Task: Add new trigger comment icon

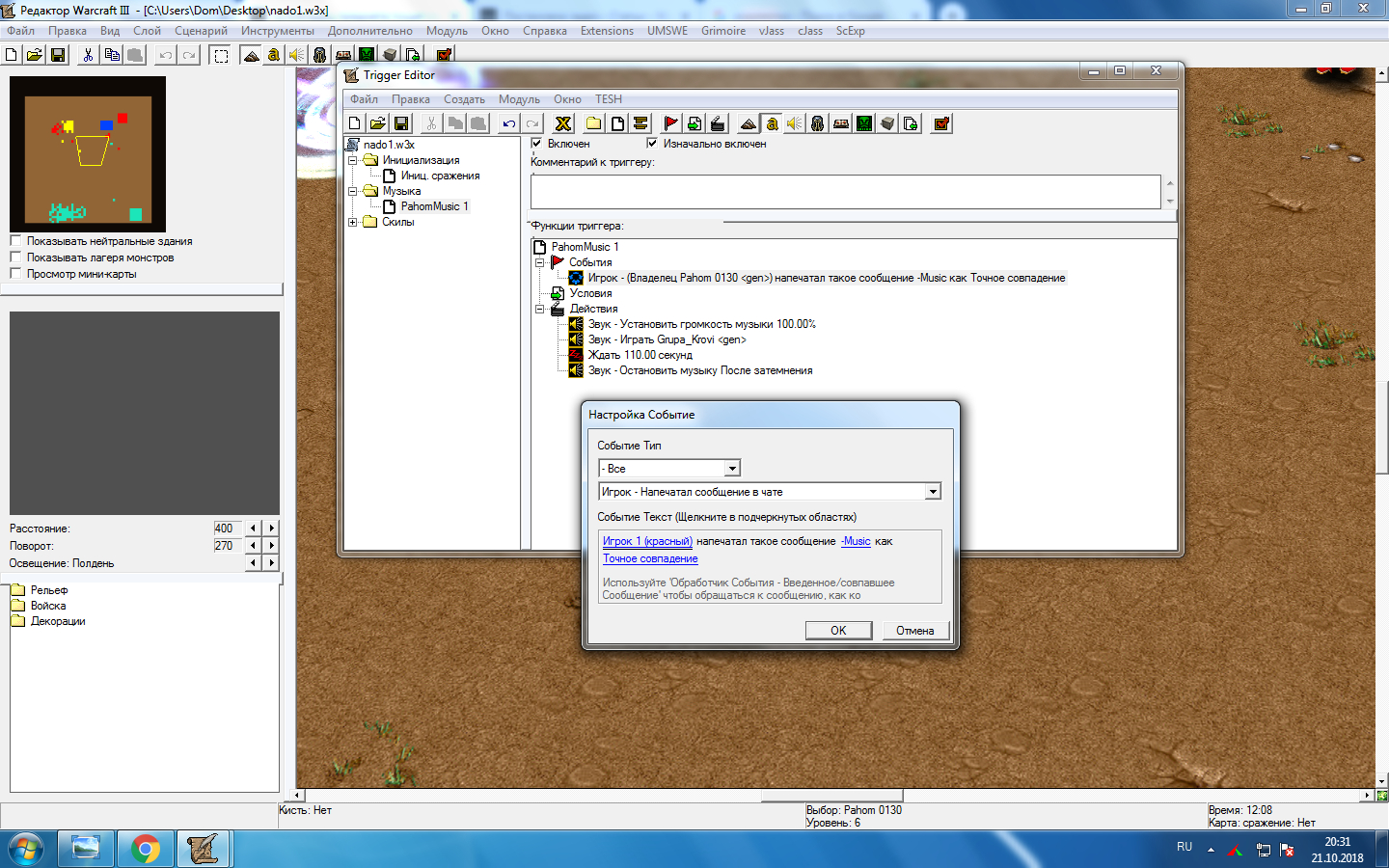Action: point(640,123)
